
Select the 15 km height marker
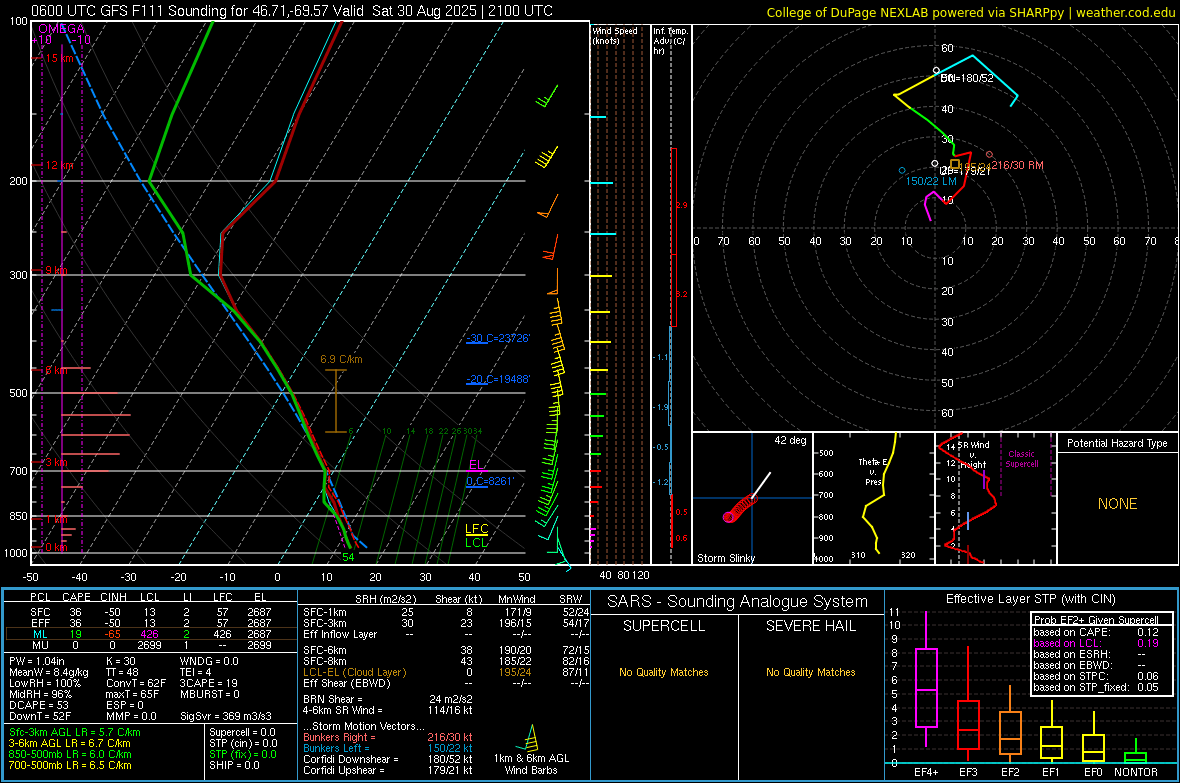[60, 58]
